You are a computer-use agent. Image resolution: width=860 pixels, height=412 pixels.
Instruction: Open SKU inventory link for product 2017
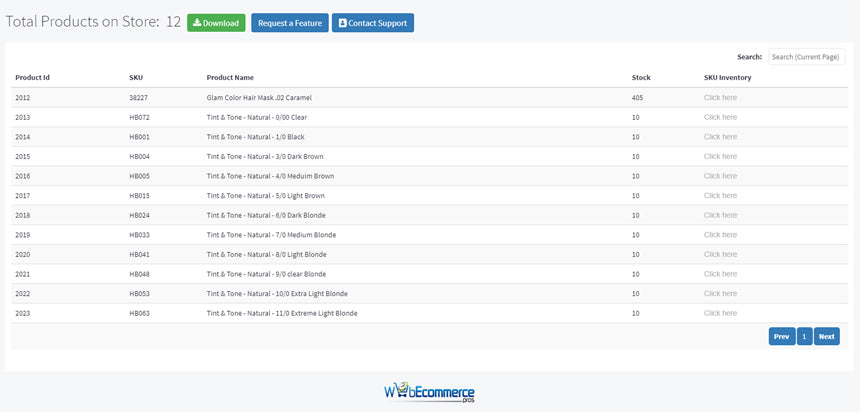pos(720,196)
